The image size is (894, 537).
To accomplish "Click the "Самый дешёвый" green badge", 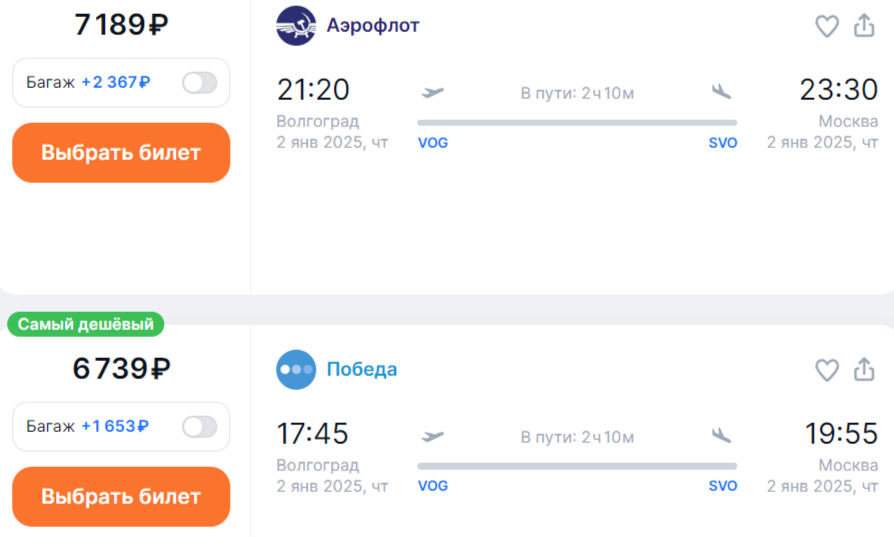I will click(x=86, y=324).
